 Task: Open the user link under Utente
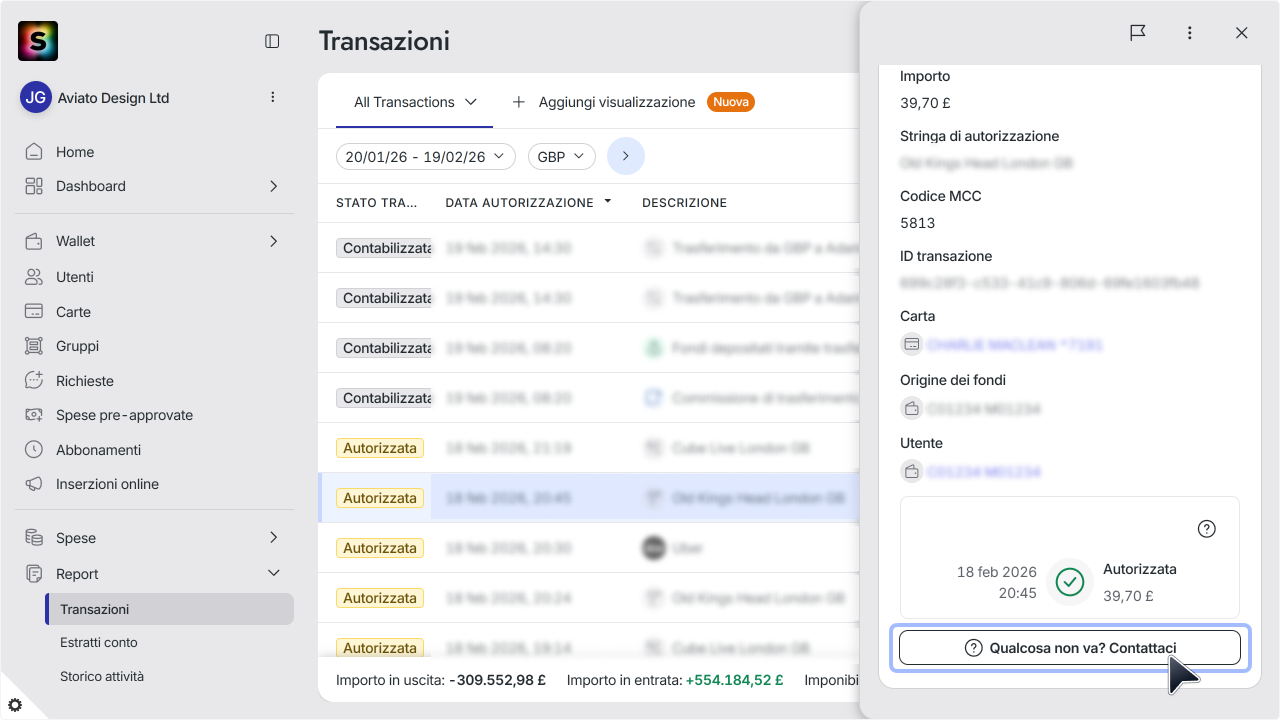coord(984,472)
